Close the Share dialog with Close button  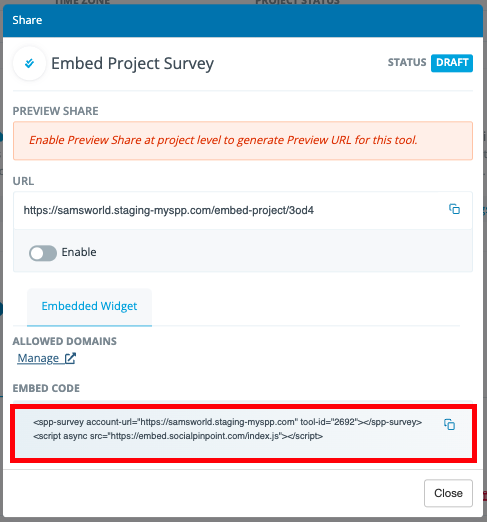click(448, 493)
